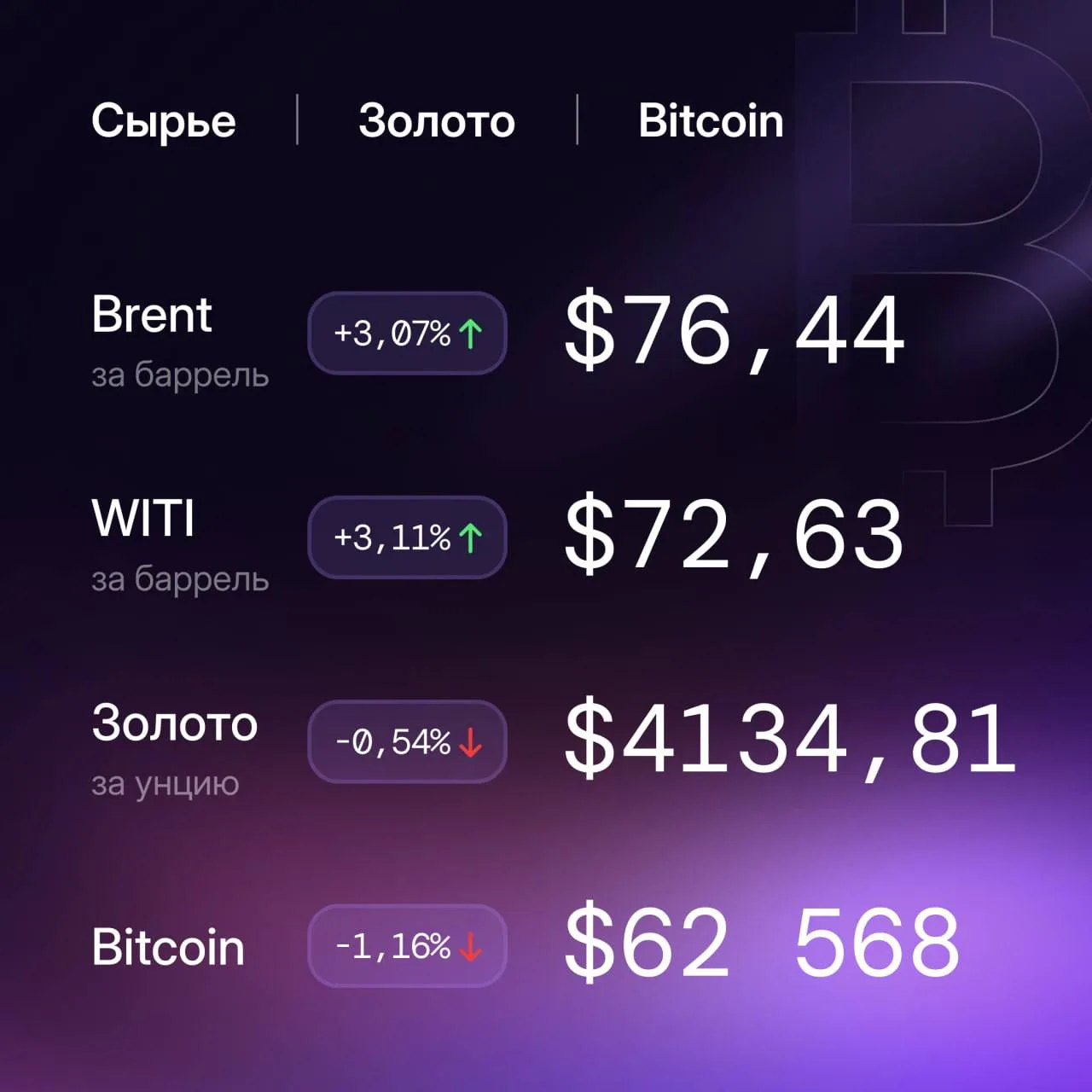Click the green up arrow beside +3,07%
The width and height of the screenshot is (1092, 1092).
[470, 334]
